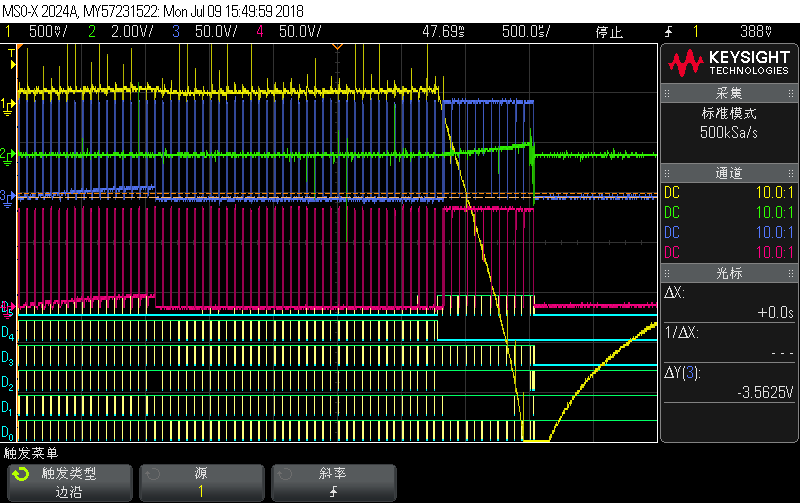Click the 标准模式 acquisition mode text

(729, 113)
